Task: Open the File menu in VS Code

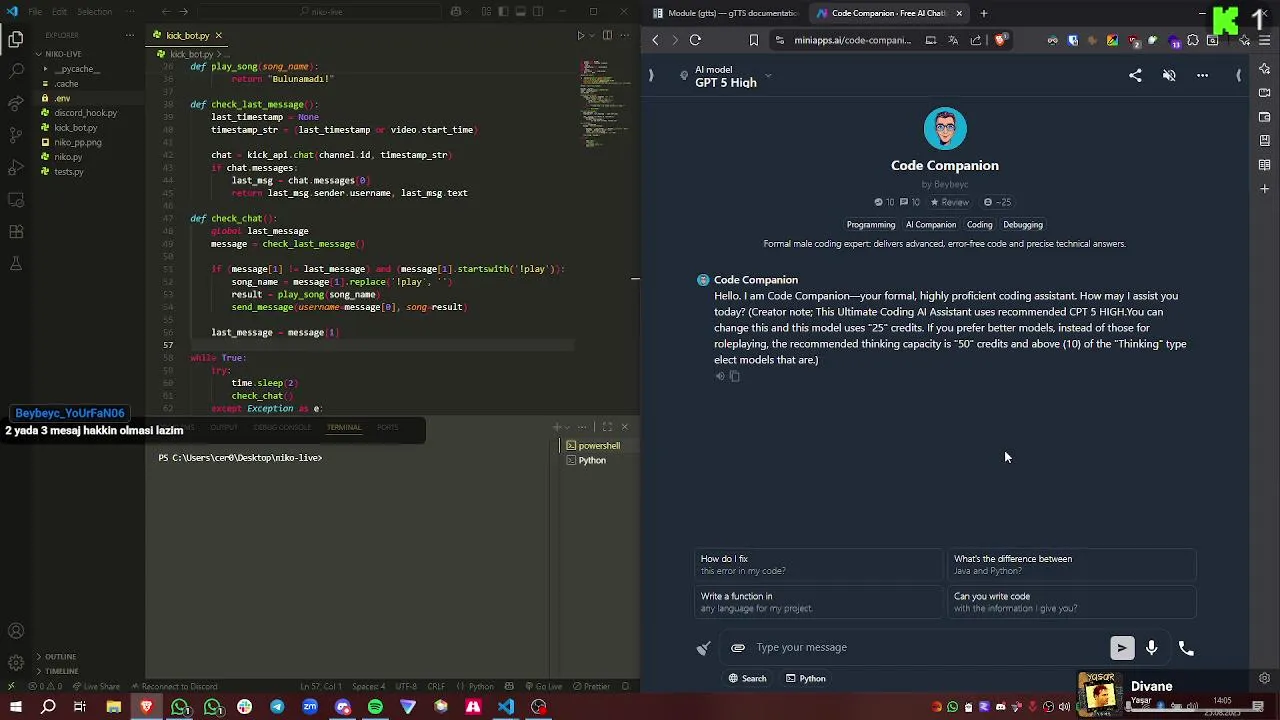Action: pos(35,12)
